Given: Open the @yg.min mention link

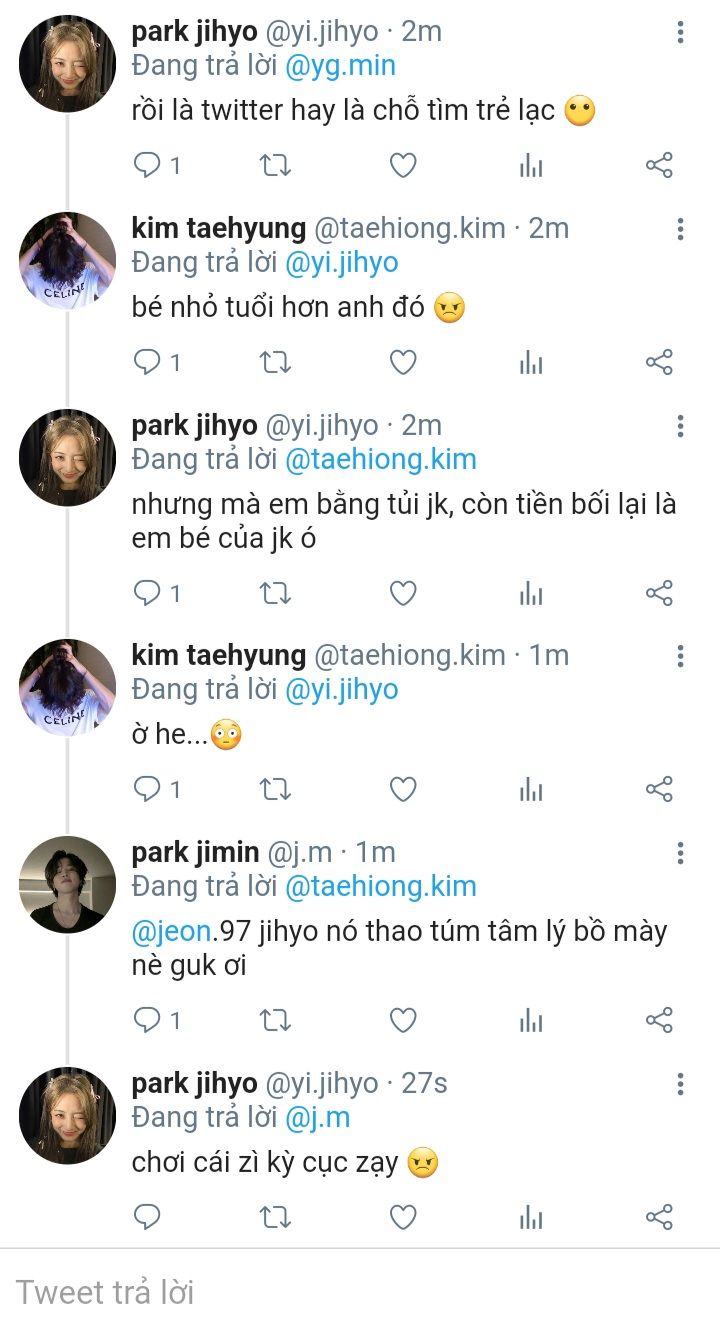Looking at the screenshot, I should tap(340, 66).
